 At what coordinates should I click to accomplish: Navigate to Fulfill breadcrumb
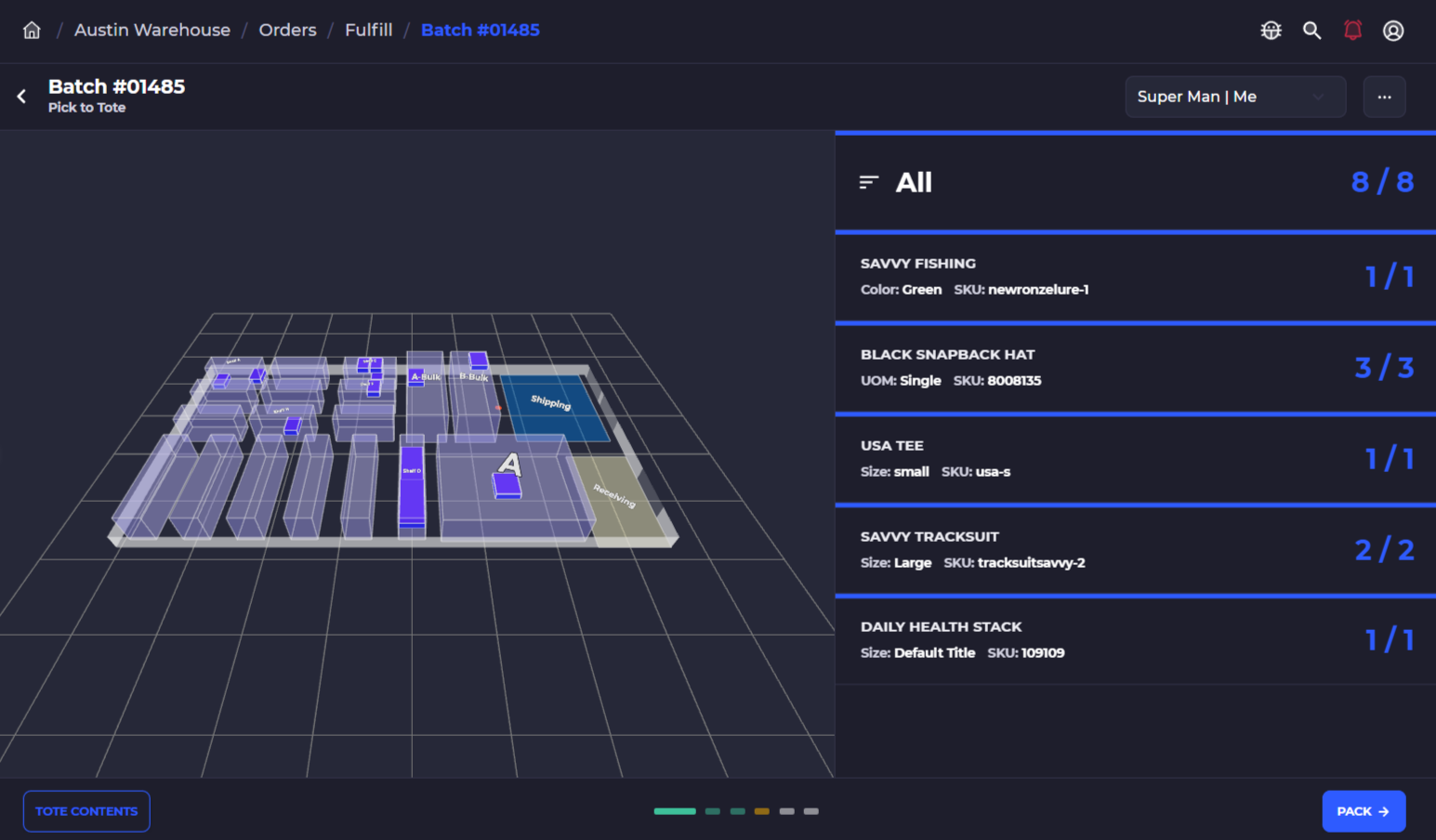point(368,30)
